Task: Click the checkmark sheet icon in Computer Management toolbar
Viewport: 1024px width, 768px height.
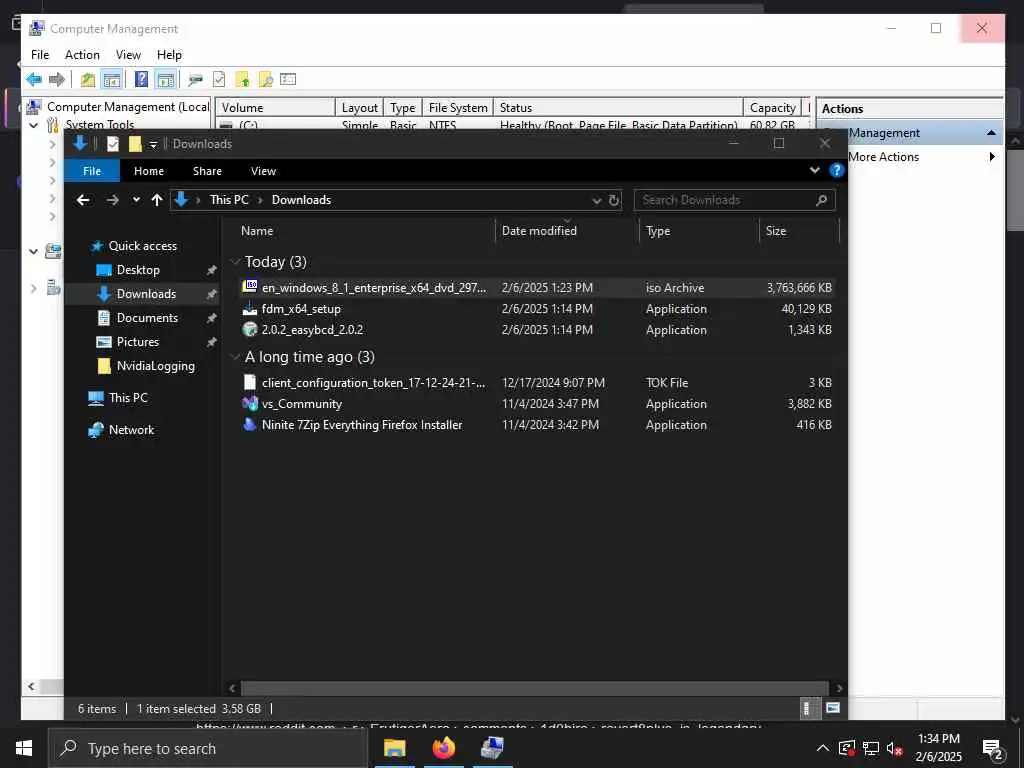Action: (x=219, y=80)
